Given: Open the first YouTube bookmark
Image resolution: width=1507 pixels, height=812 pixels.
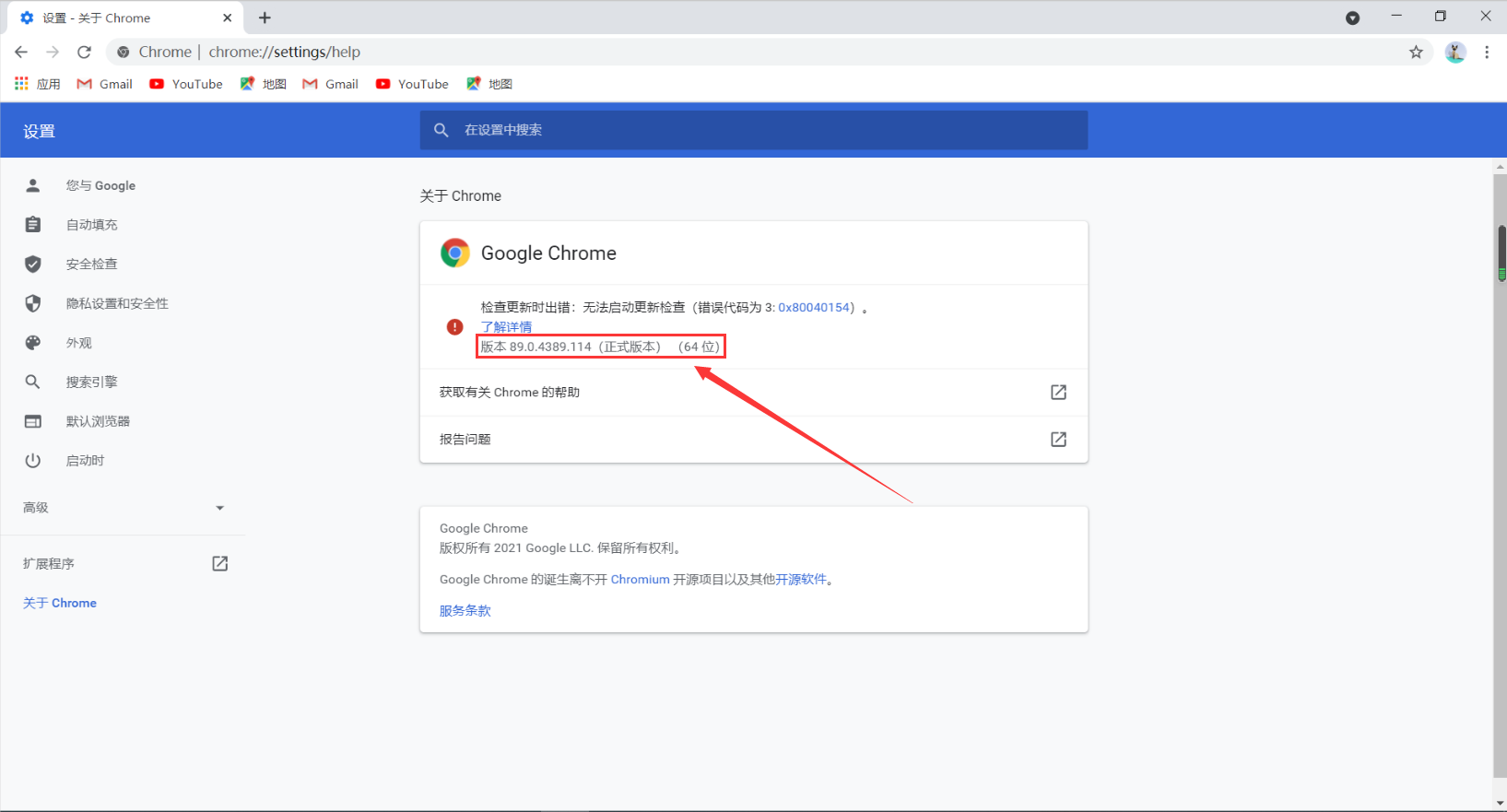Looking at the screenshot, I should tap(186, 84).
